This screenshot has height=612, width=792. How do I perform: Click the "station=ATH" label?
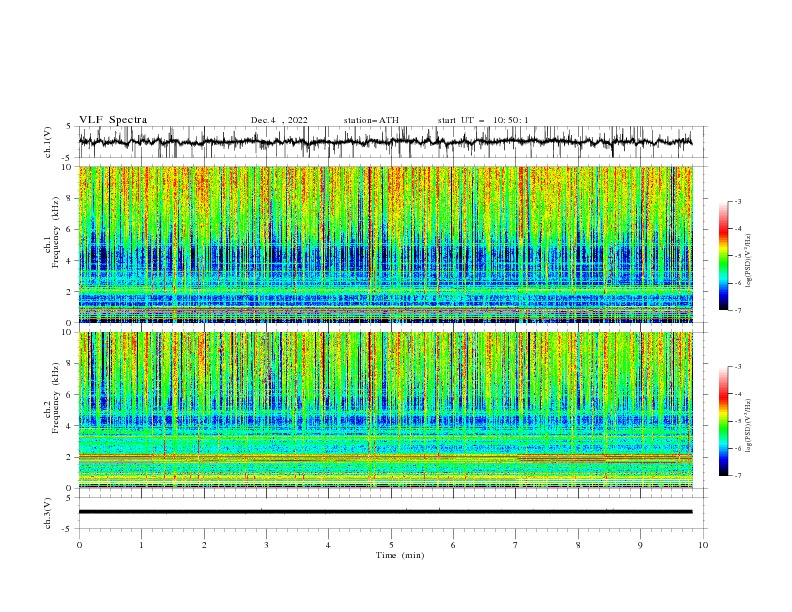371,120
